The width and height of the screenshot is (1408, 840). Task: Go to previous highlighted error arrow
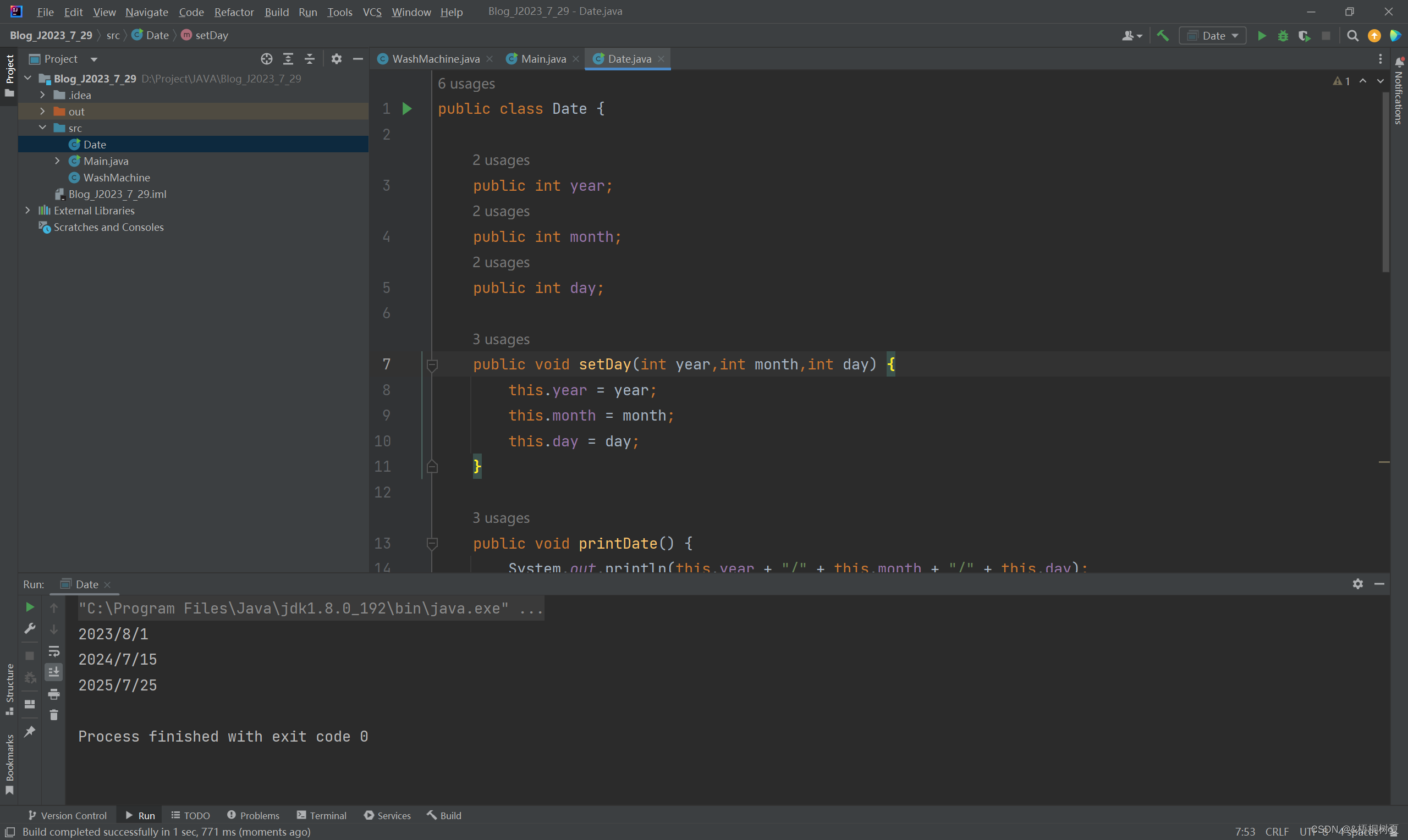pyautogui.click(x=1363, y=81)
